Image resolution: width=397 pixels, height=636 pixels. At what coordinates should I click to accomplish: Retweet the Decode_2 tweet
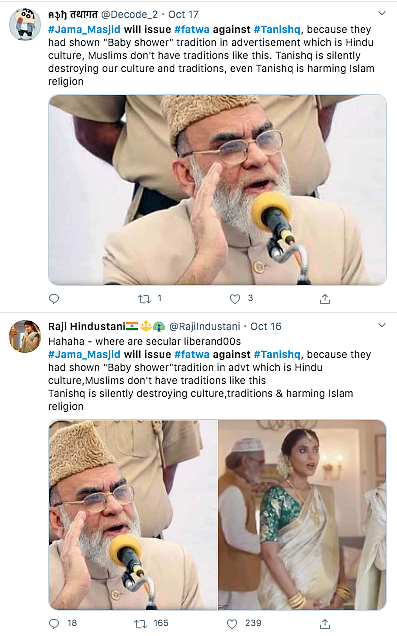coord(144,299)
